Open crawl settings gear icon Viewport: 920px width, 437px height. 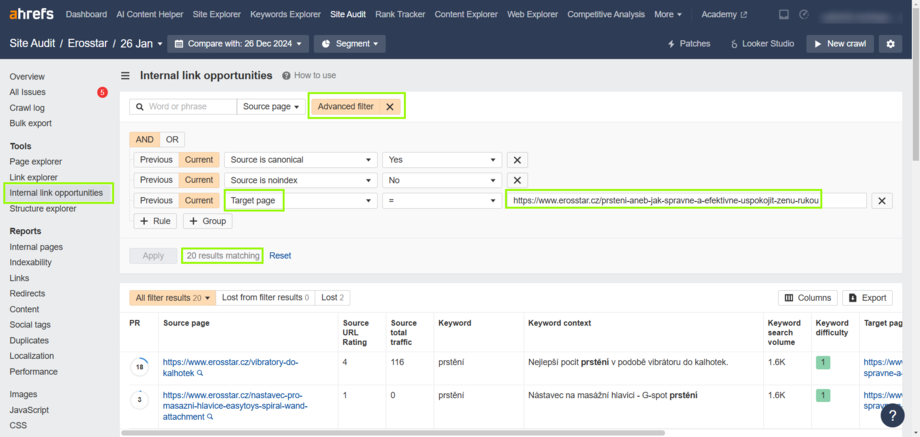[889, 44]
